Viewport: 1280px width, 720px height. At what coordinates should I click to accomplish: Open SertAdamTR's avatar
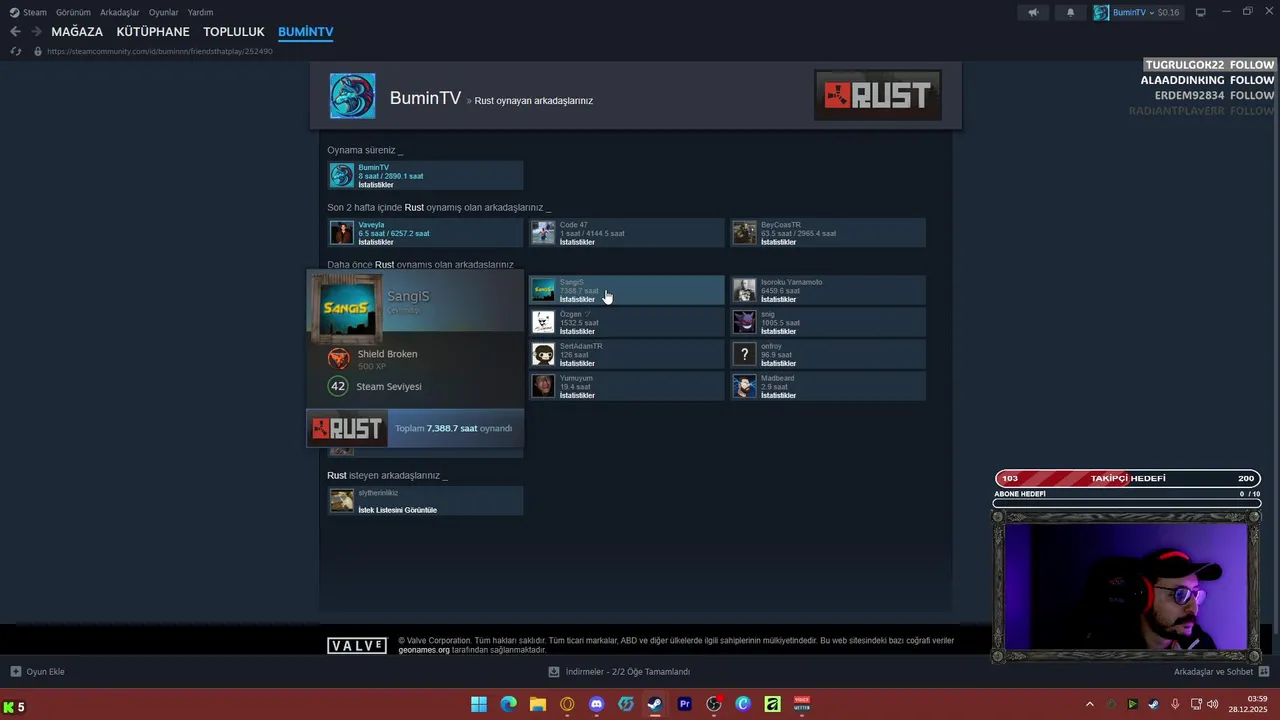543,354
